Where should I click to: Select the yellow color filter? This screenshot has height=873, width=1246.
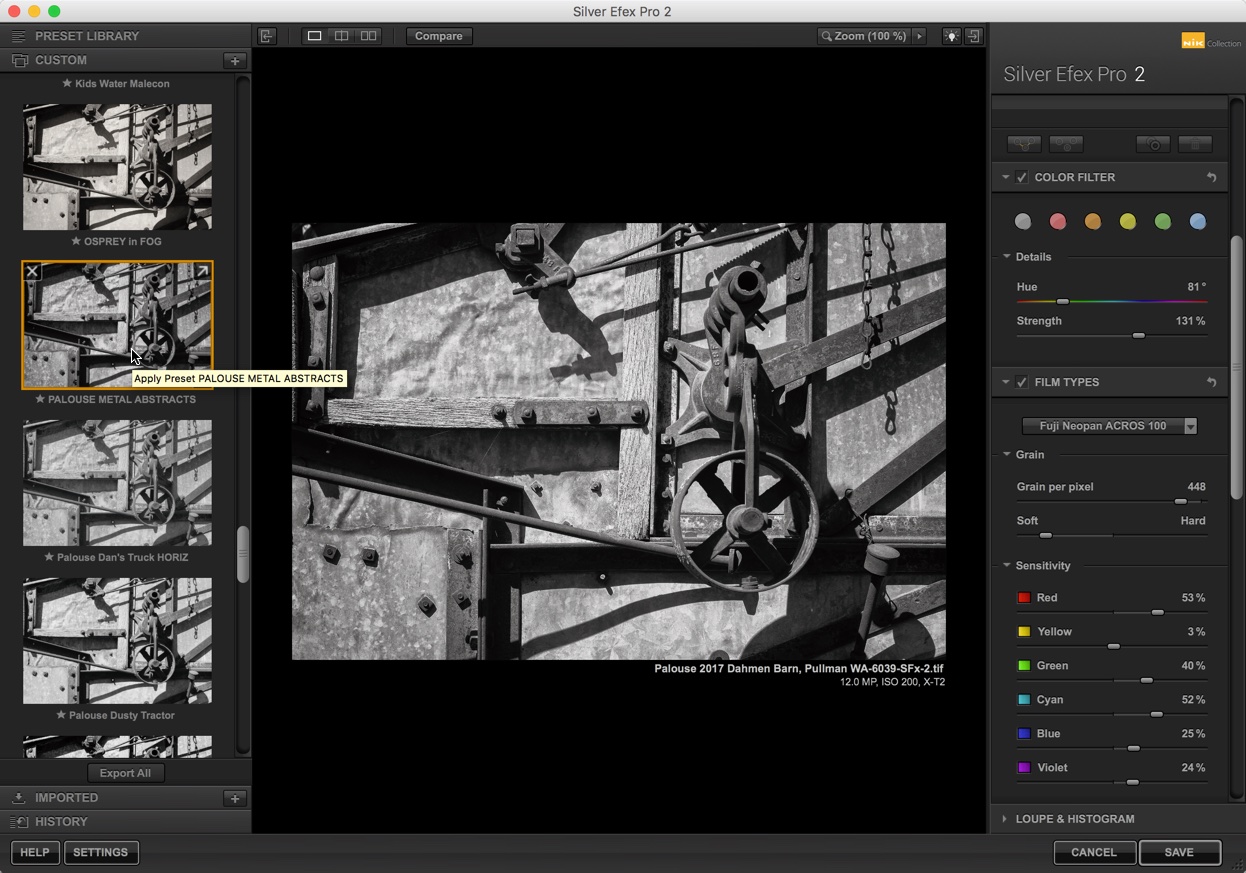(x=1127, y=222)
